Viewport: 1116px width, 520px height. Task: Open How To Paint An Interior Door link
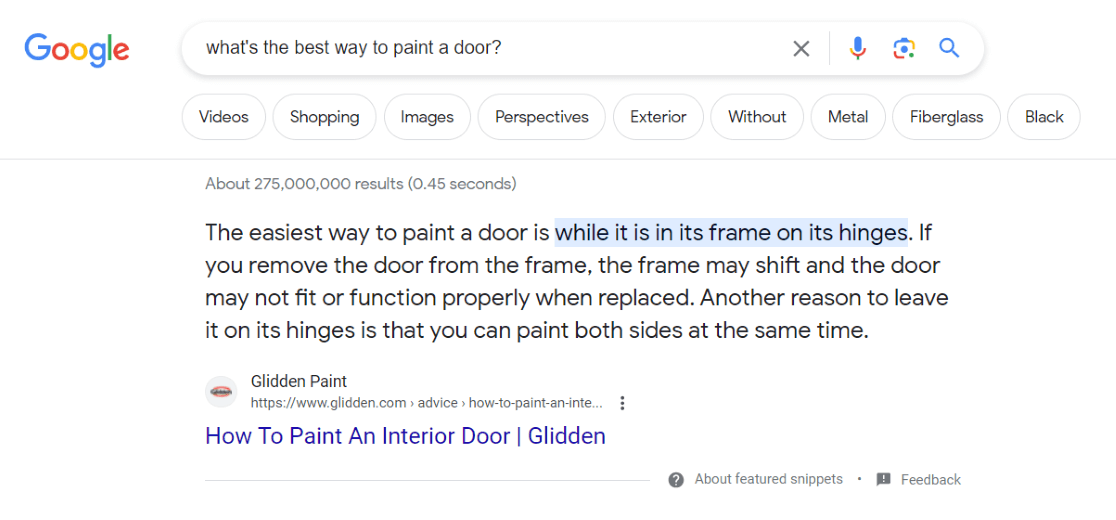coord(405,436)
